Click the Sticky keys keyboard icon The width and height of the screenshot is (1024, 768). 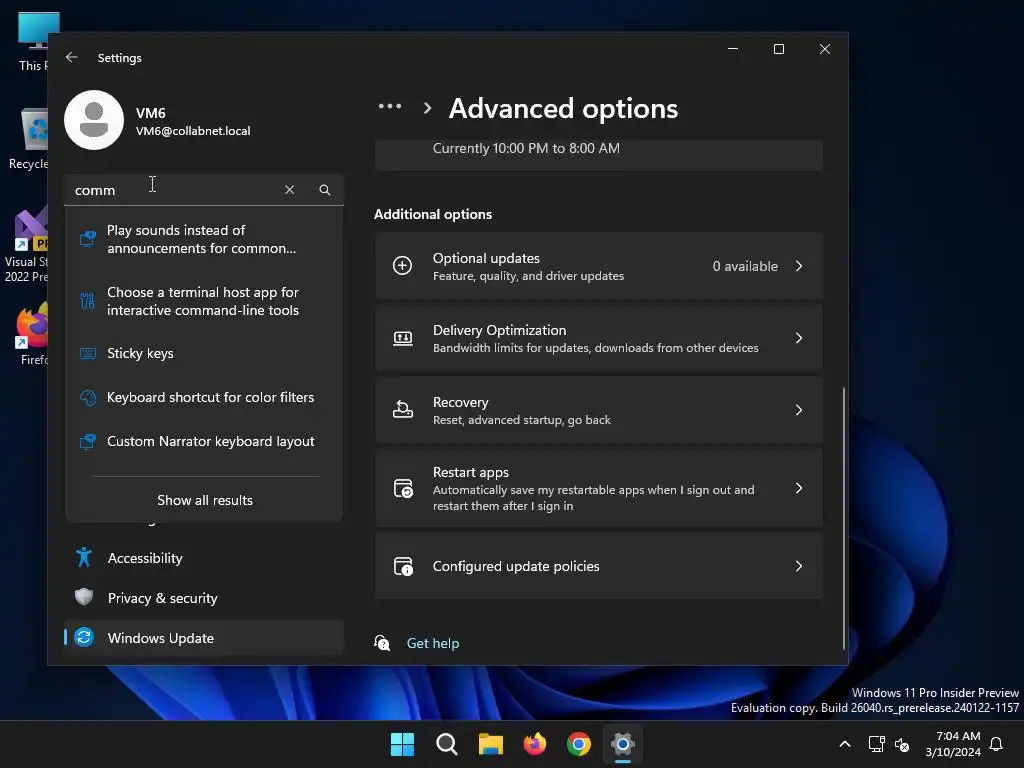click(88, 353)
